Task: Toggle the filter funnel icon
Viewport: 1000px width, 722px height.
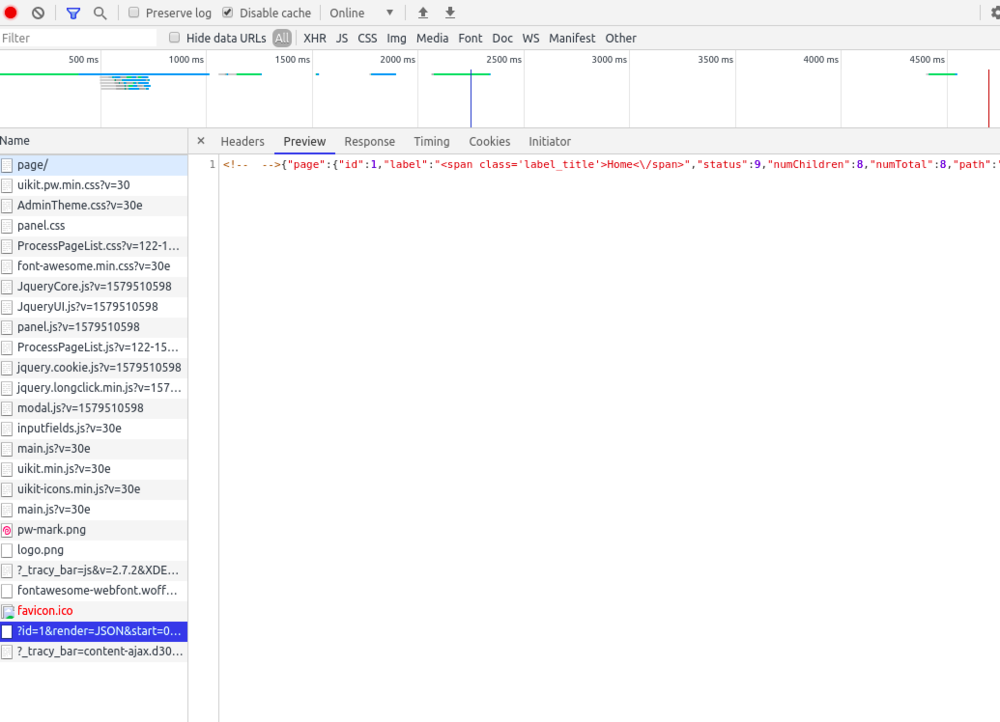Action: [73, 13]
